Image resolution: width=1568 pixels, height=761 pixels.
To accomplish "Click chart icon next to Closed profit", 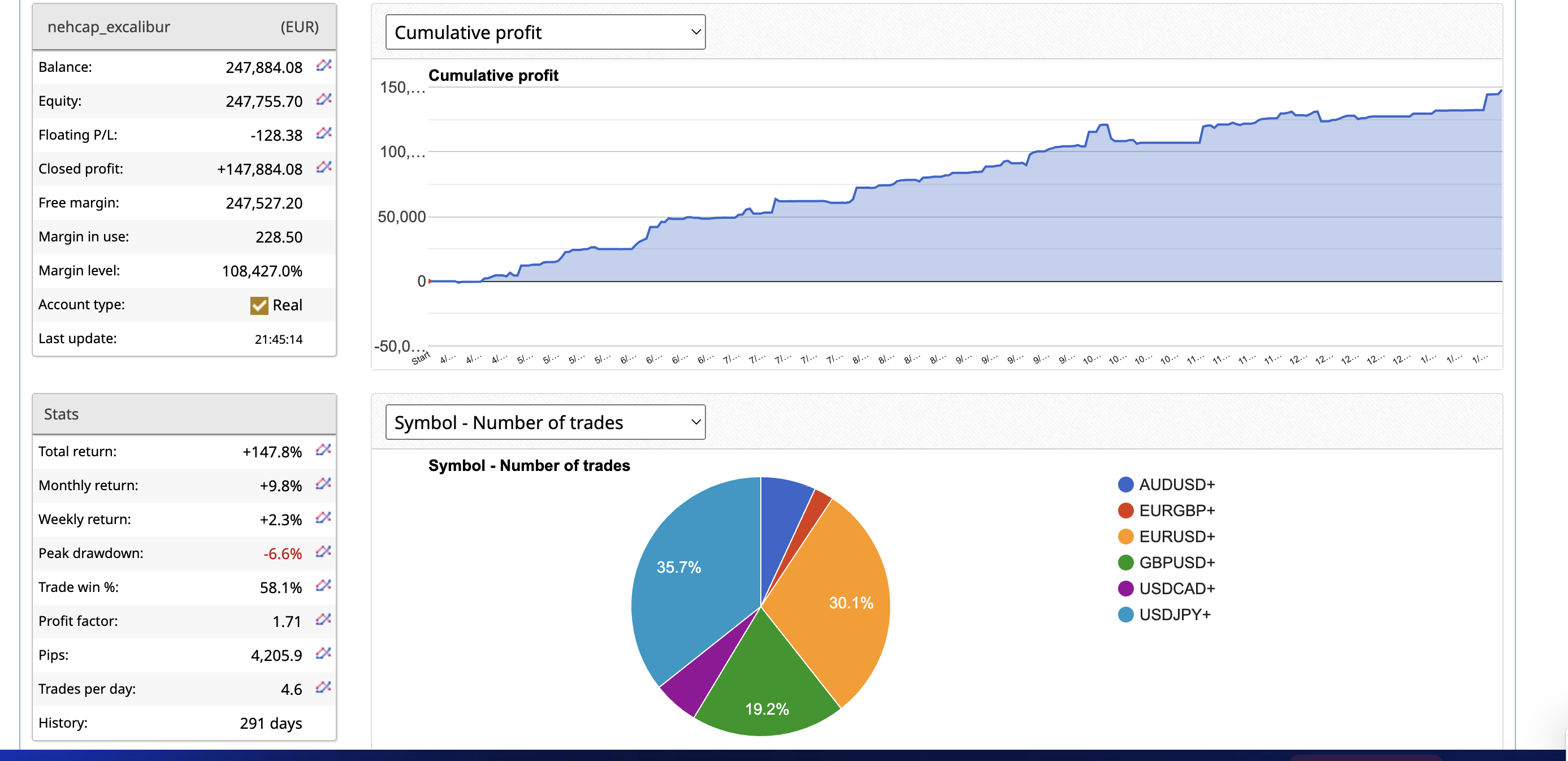I will click(323, 167).
